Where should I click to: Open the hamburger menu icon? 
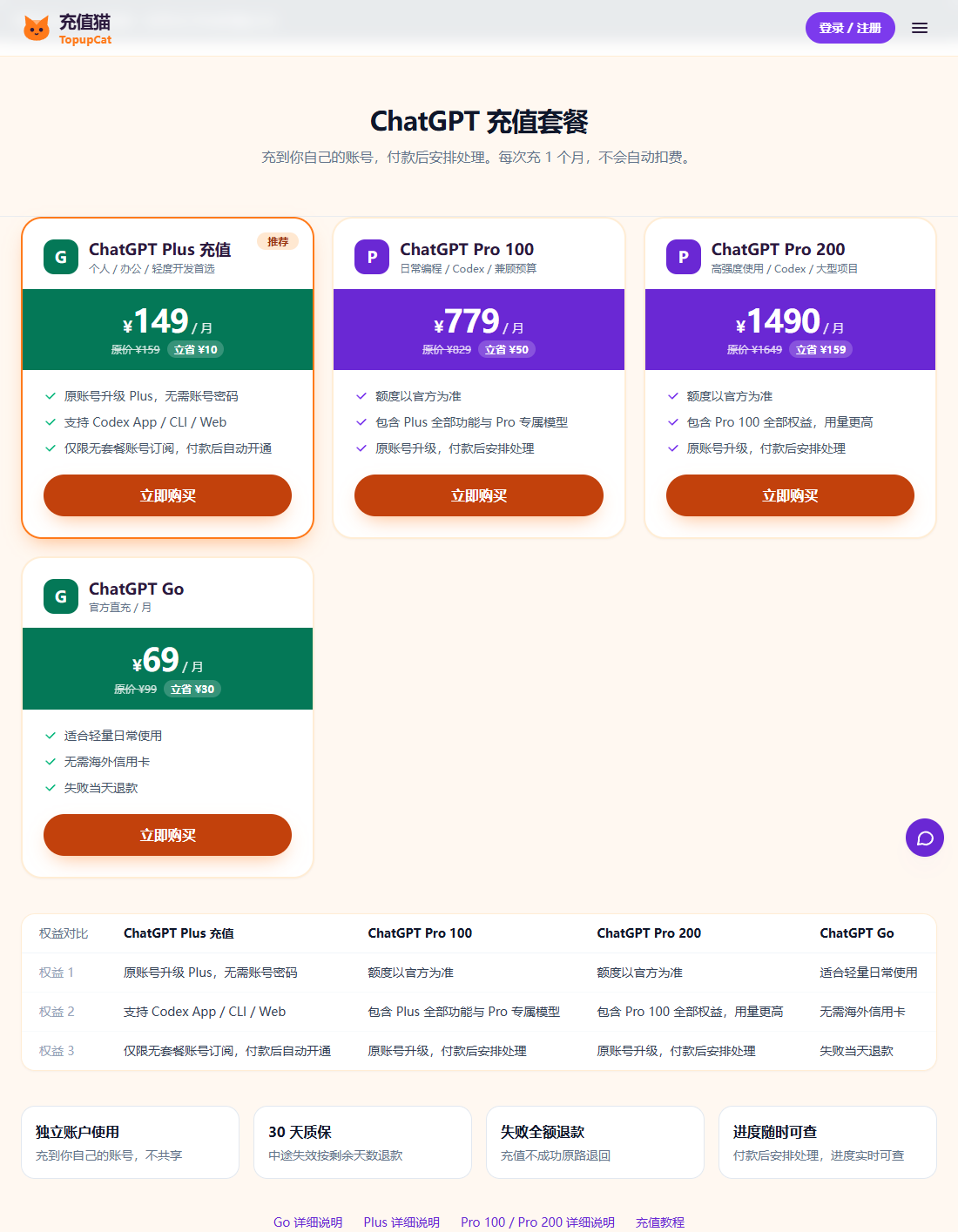pos(920,28)
